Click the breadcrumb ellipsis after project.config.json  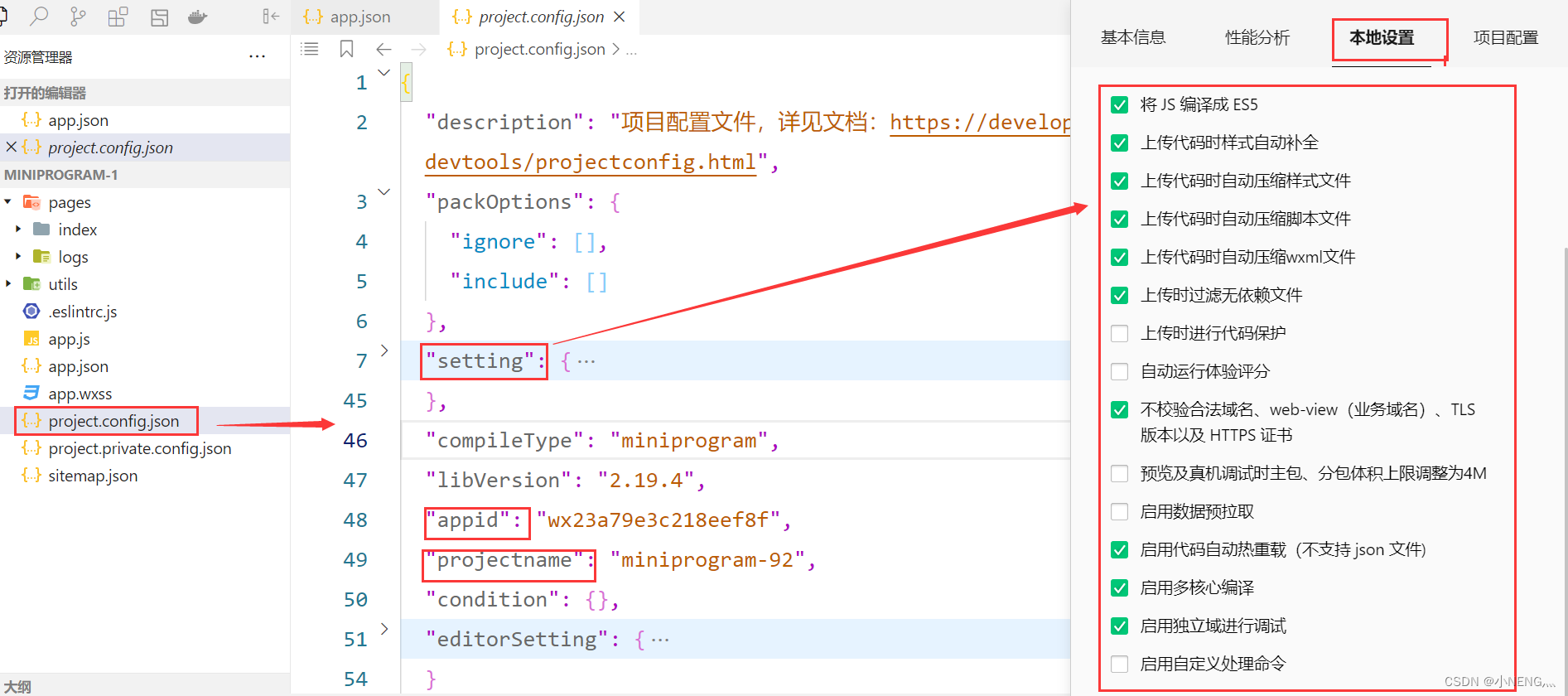point(631,50)
